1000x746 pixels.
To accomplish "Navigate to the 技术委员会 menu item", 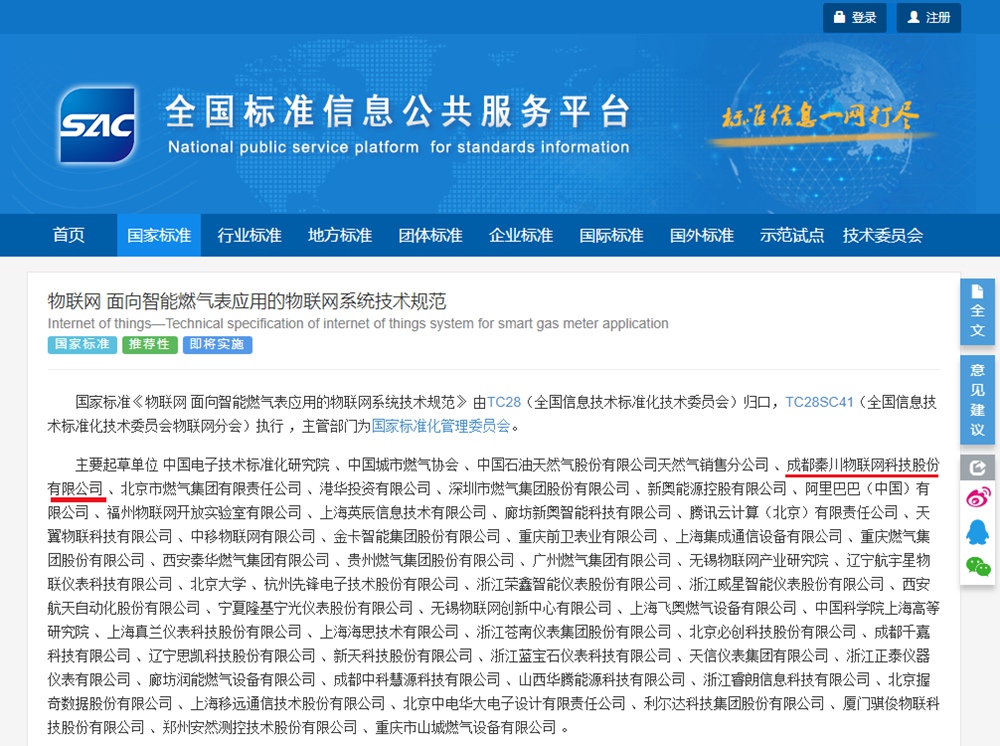I will [882, 236].
